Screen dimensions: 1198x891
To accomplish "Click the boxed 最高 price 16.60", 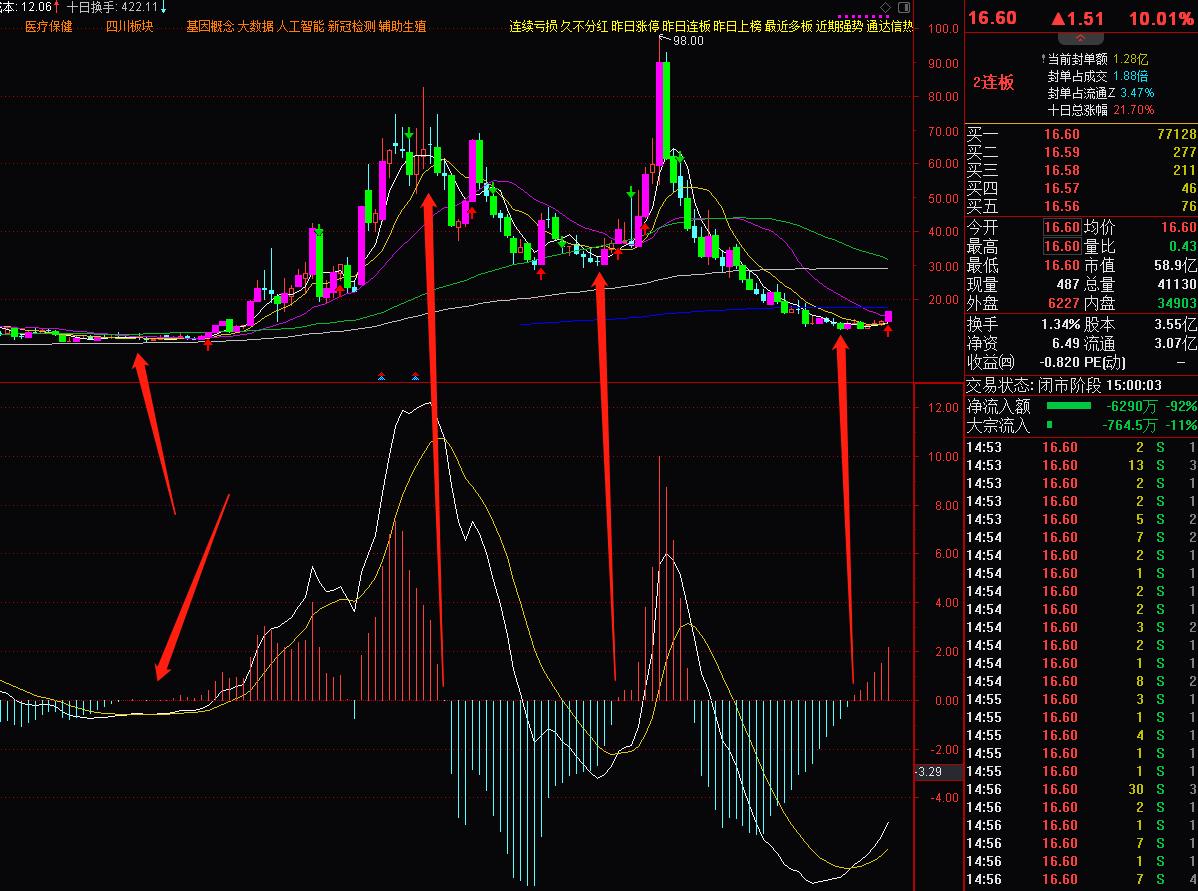I will pyautogui.click(x=1062, y=246).
